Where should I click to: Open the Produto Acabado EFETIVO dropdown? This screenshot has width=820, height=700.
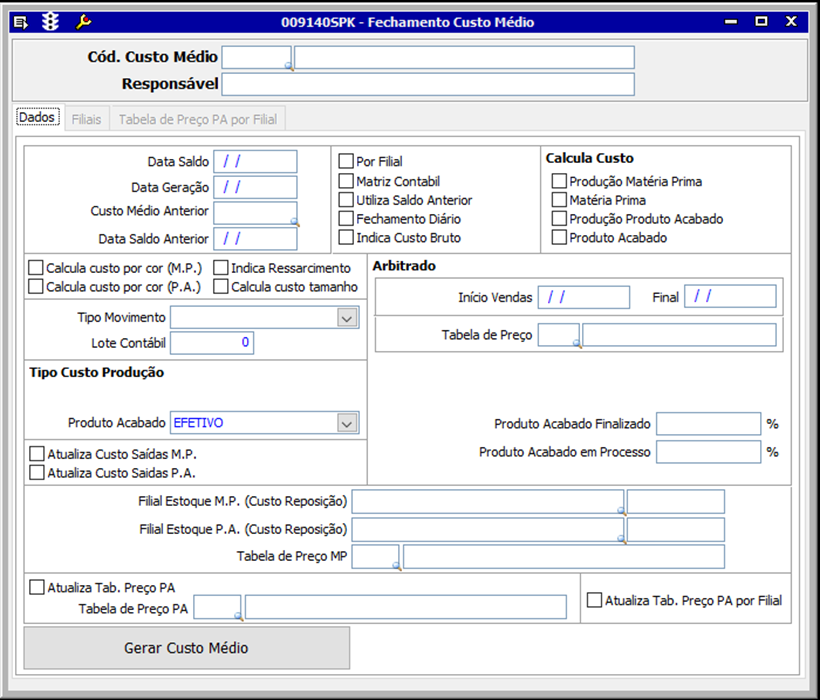coord(347,423)
